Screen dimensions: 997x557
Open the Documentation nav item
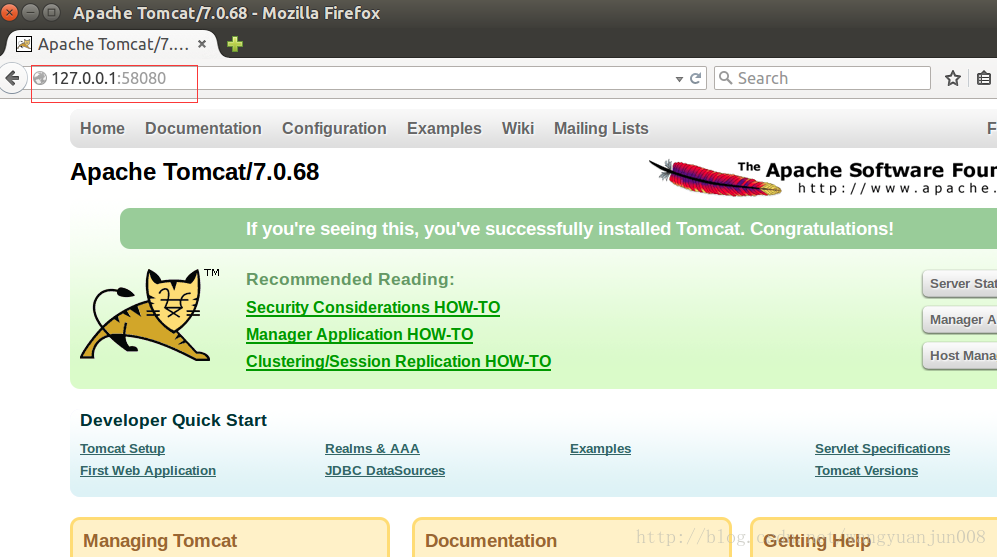(203, 128)
